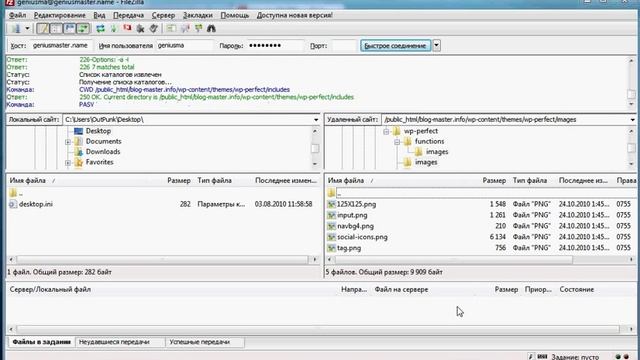The height and width of the screenshot is (360, 640).
Task: Reconnect to the last server
Action: [x=153, y=29]
